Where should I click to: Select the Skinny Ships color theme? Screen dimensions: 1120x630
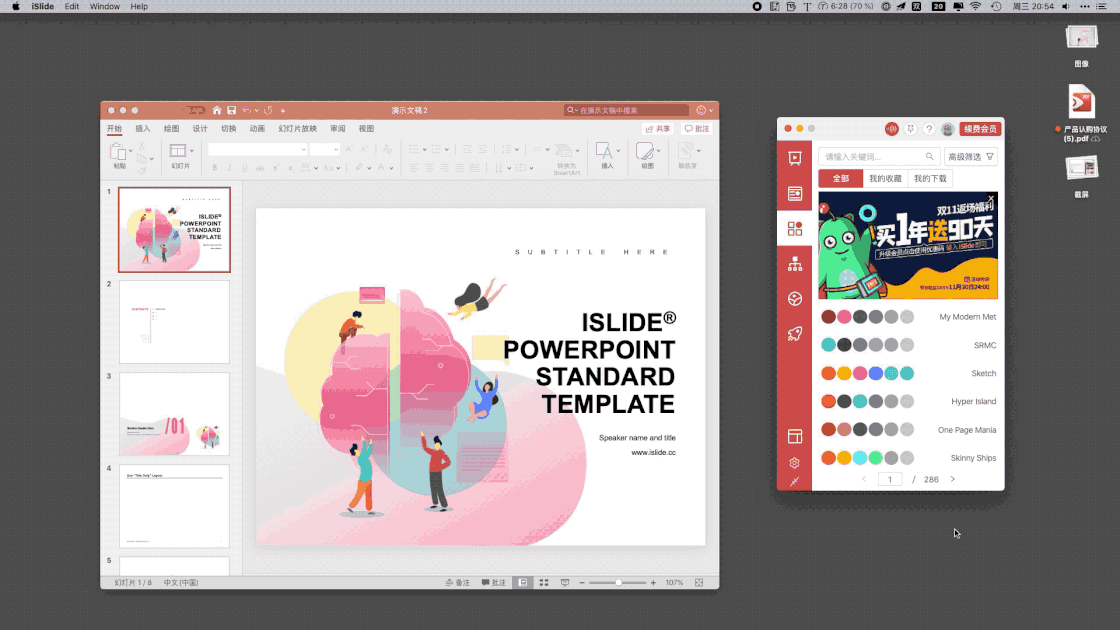908,458
